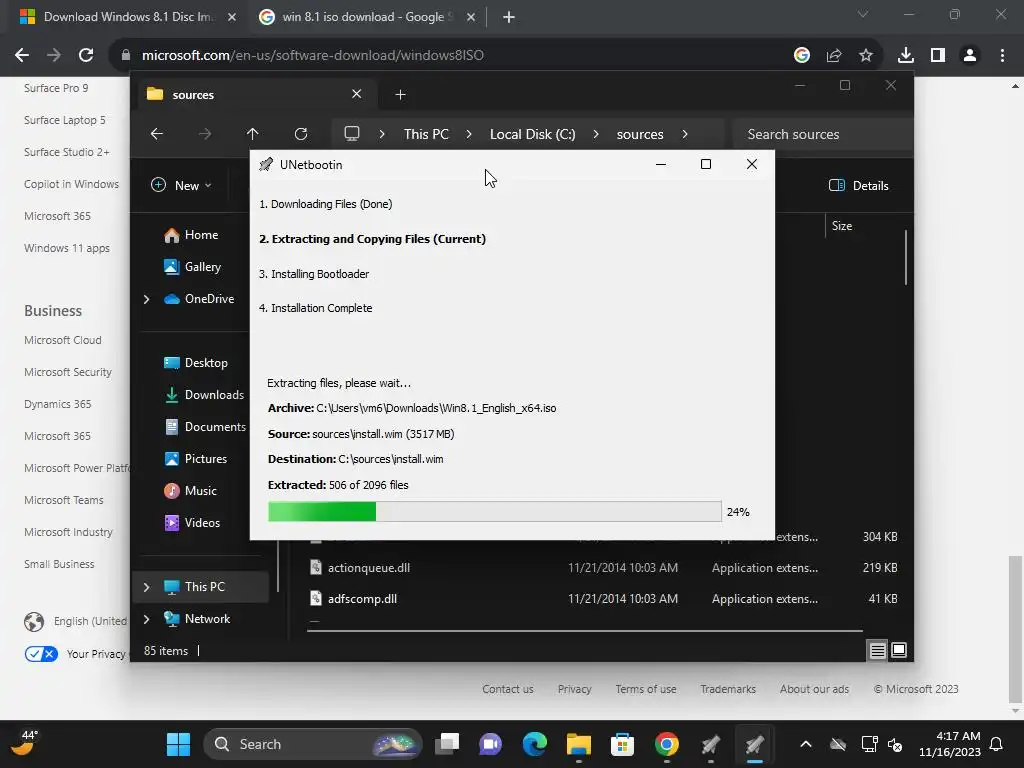Open Gallery in Explorer sidebar
This screenshot has height=768, width=1024.
pos(202,266)
